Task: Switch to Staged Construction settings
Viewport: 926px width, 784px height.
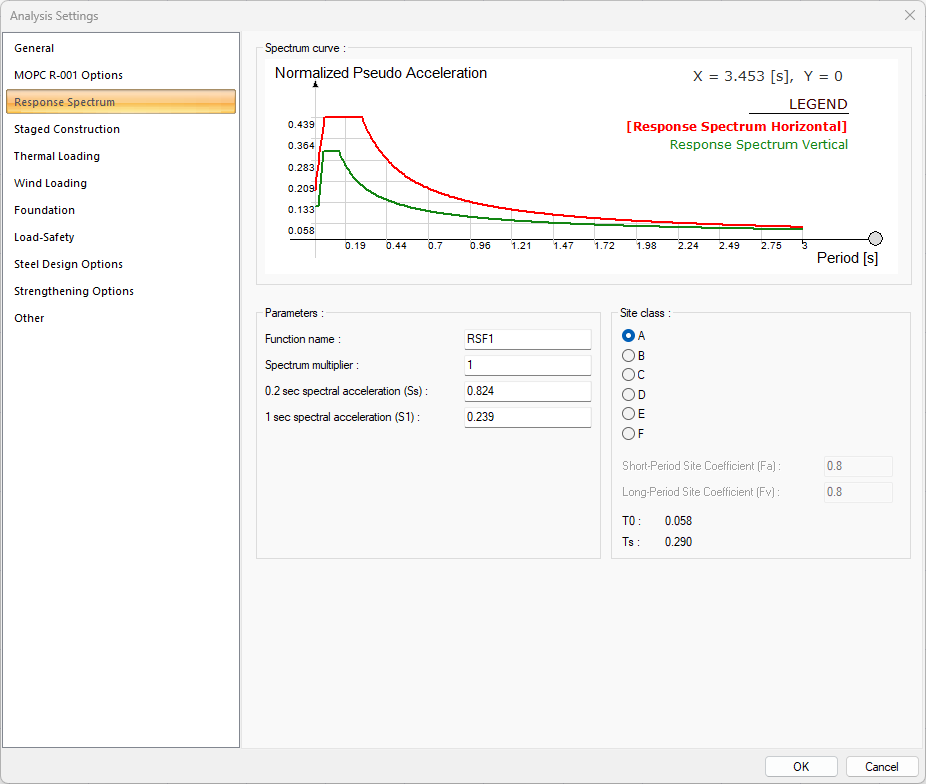Action: (67, 129)
